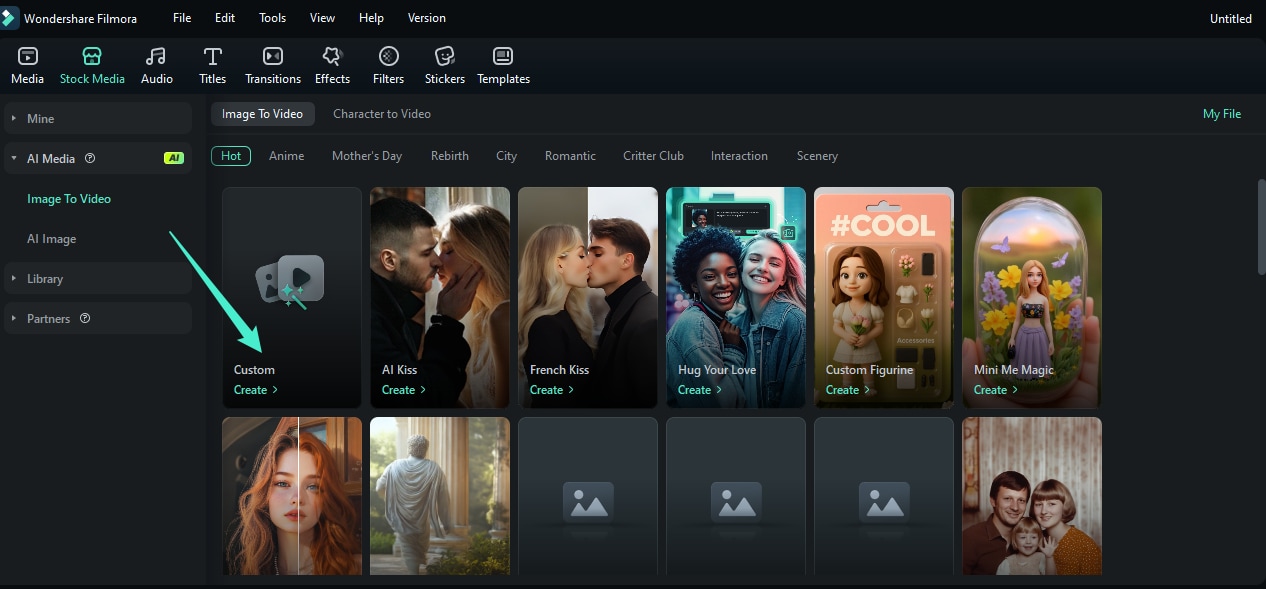Select Image To Video in sidebar

click(69, 199)
